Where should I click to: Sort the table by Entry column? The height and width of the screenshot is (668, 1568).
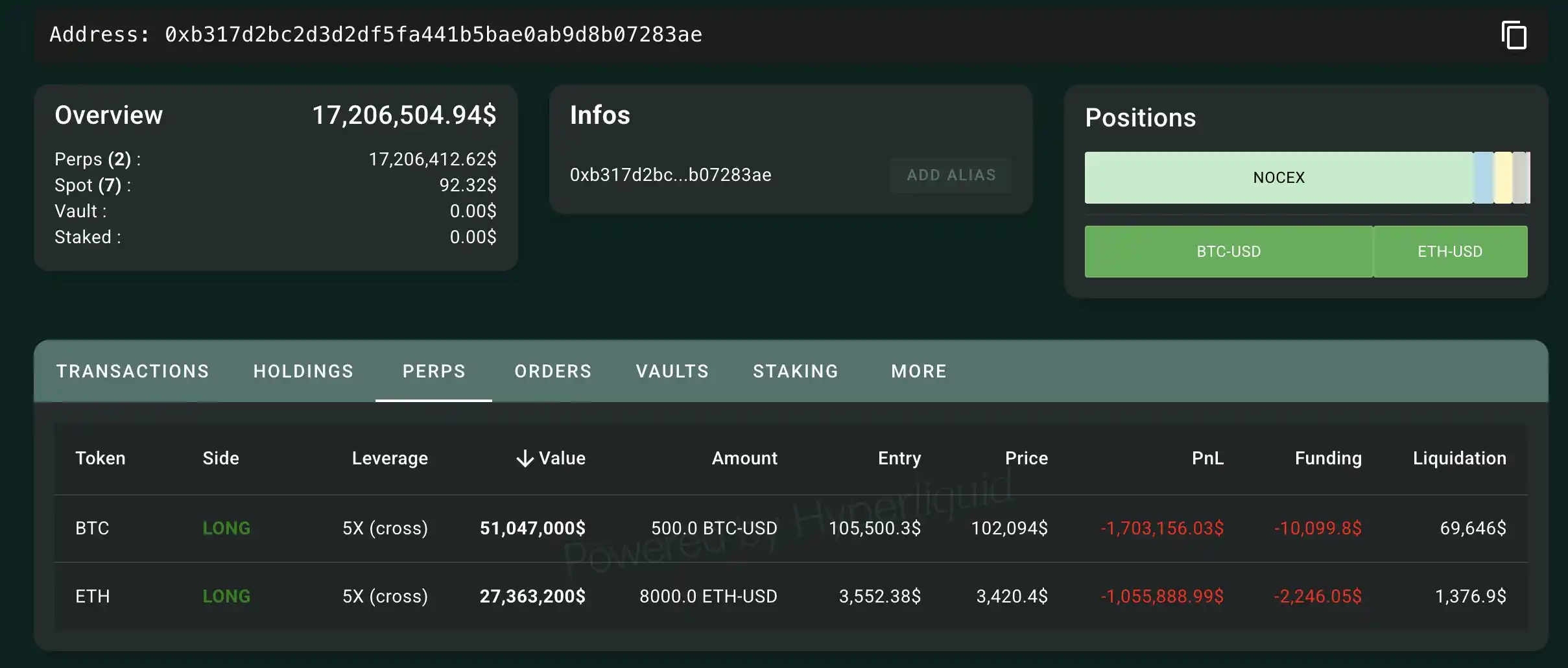[x=899, y=458]
